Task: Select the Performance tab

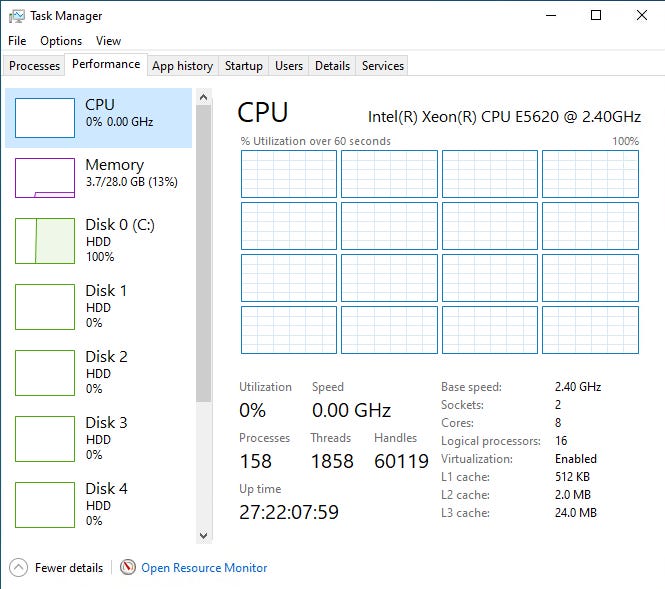Action: pos(106,64)
